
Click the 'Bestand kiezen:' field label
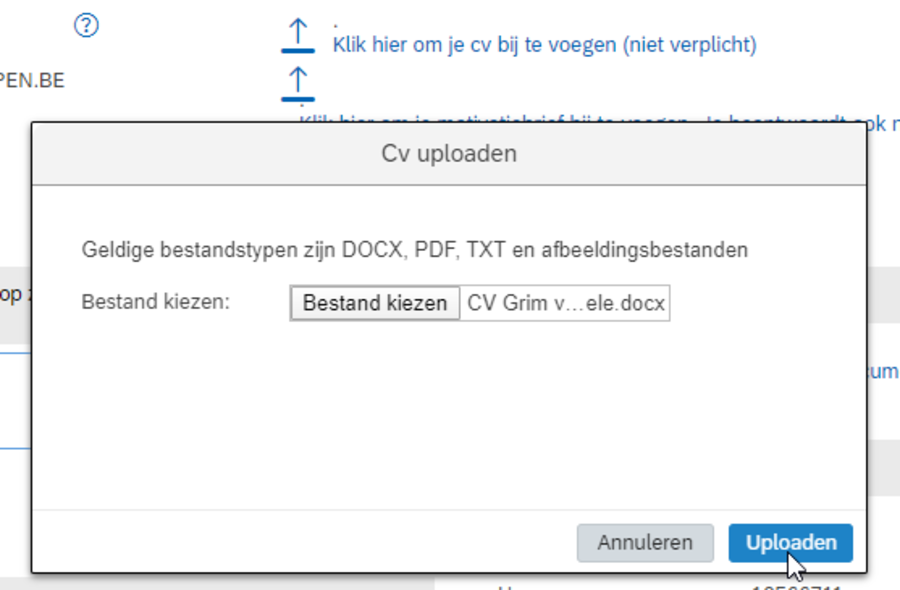tap(156, 302)
